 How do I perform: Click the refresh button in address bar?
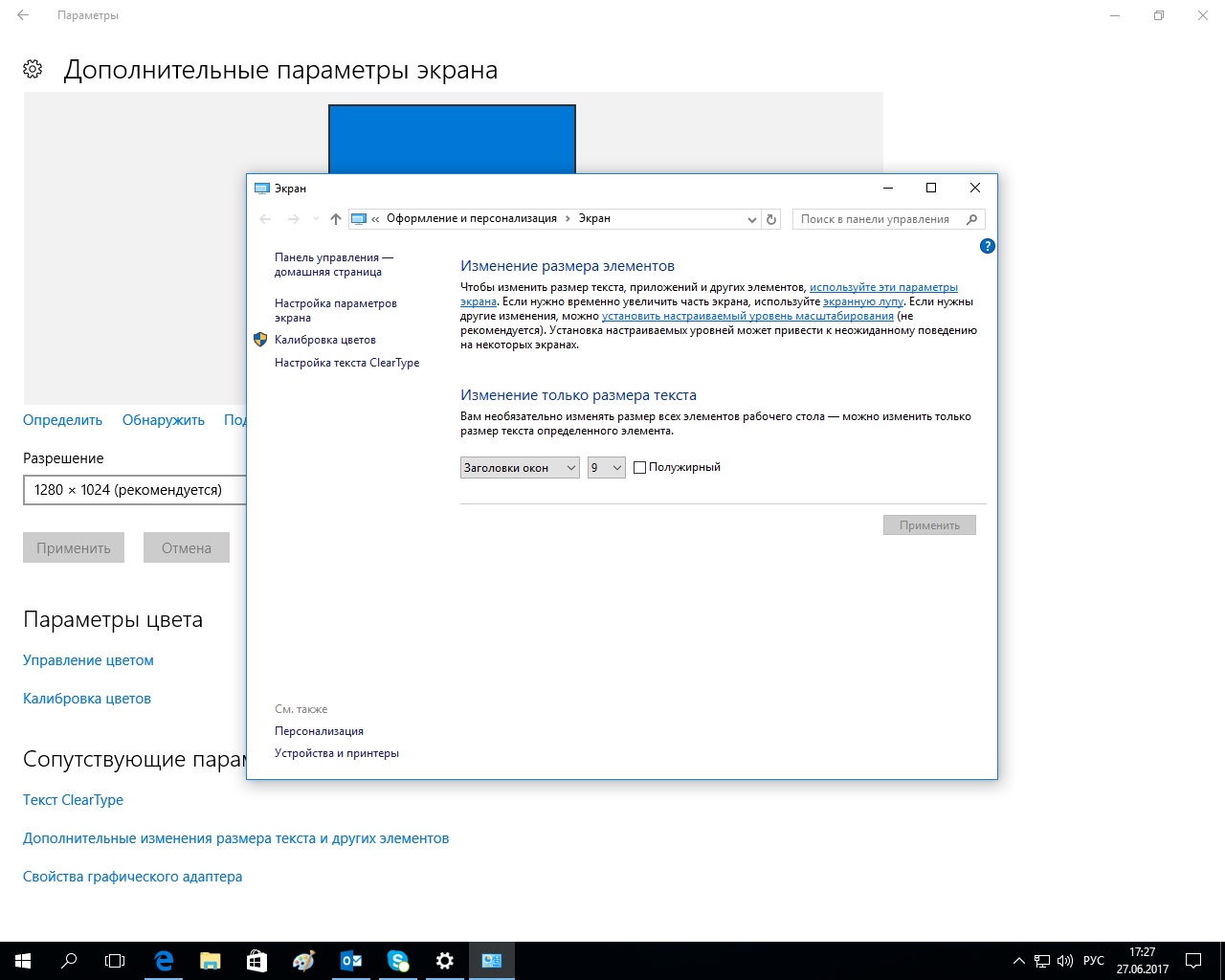(771, 219)
